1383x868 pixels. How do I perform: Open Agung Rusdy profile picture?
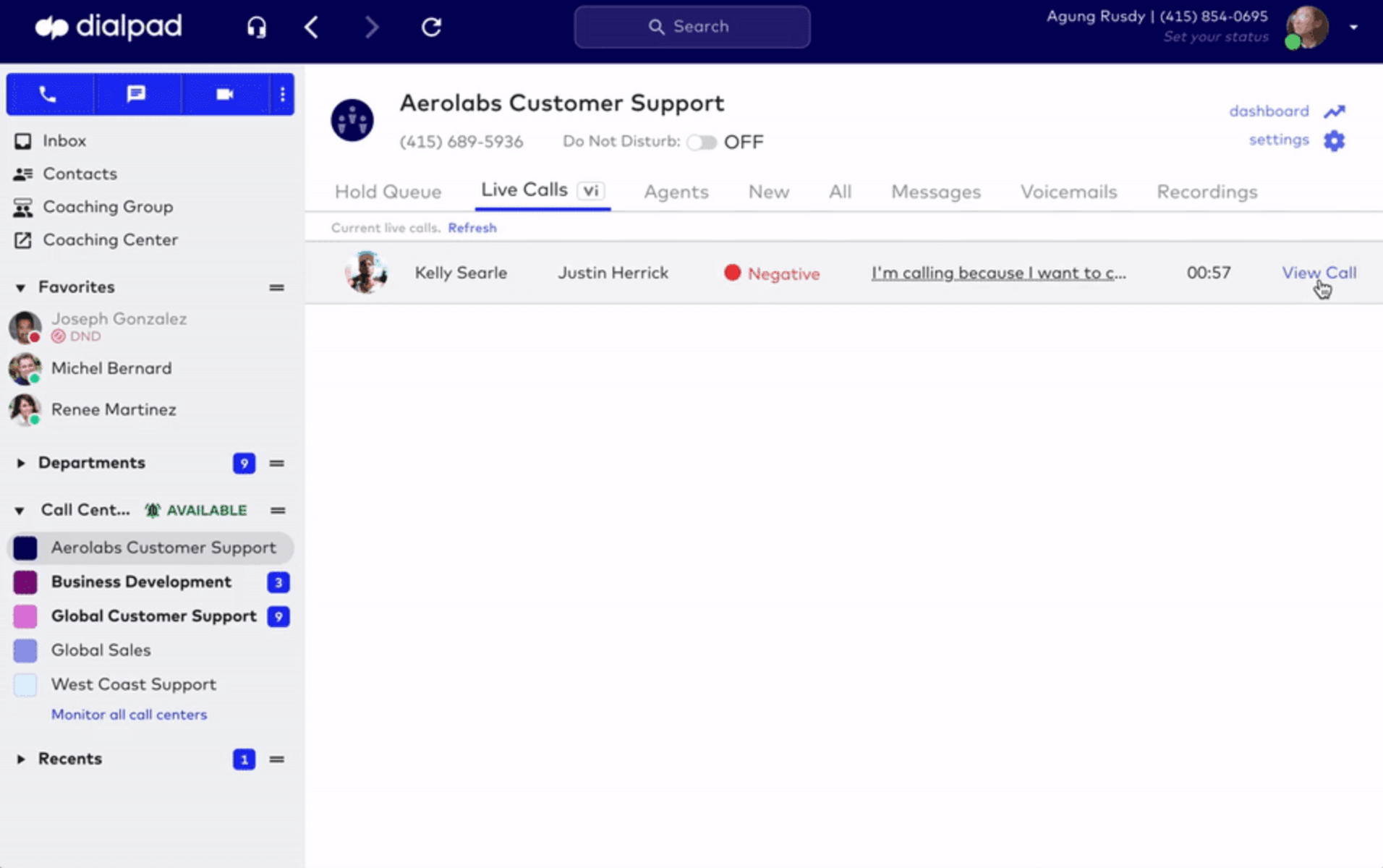(x=1306, y=27)
